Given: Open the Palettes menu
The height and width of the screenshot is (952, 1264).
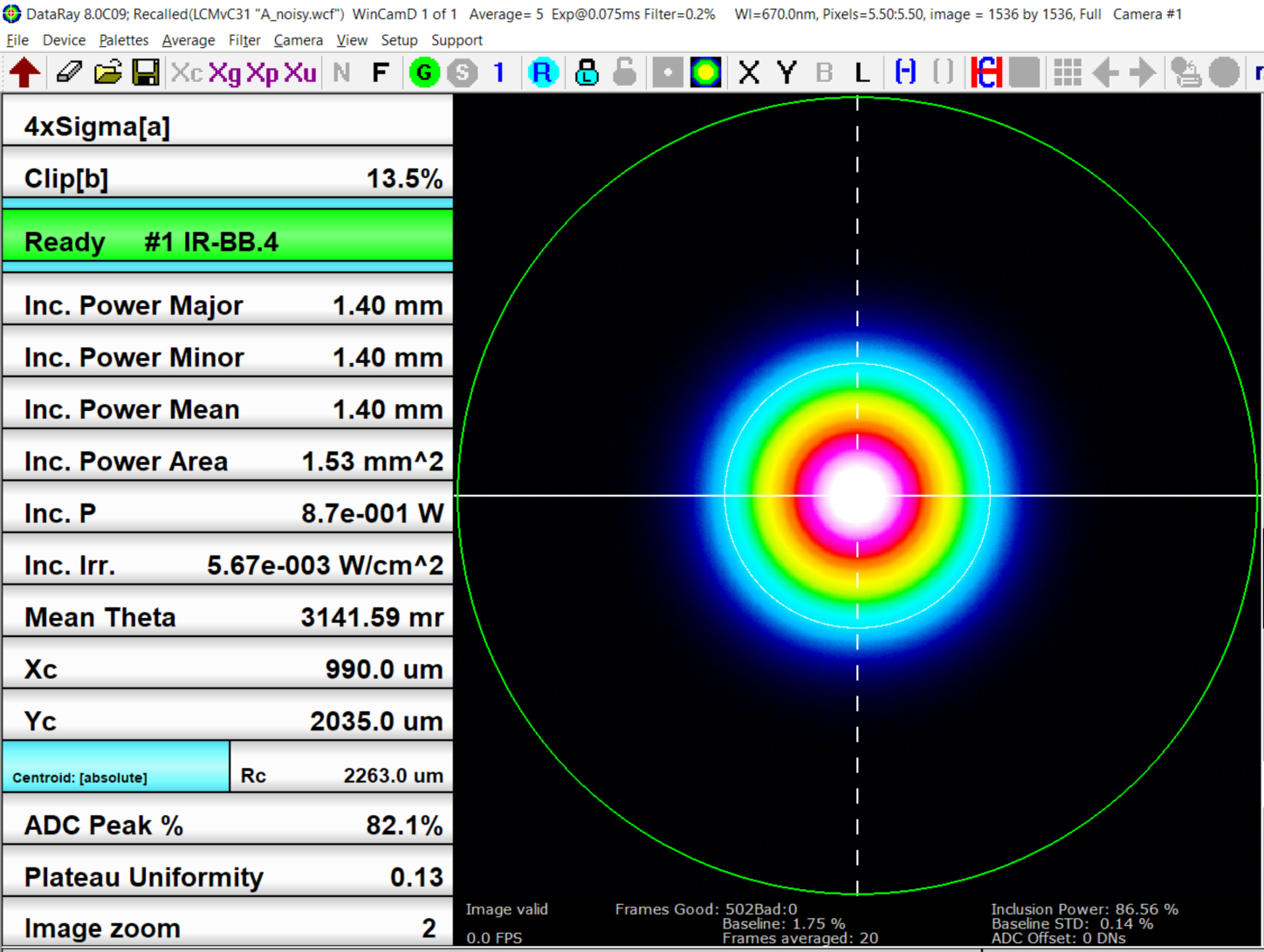Looking at the screenshot, I should click(124, 40).
